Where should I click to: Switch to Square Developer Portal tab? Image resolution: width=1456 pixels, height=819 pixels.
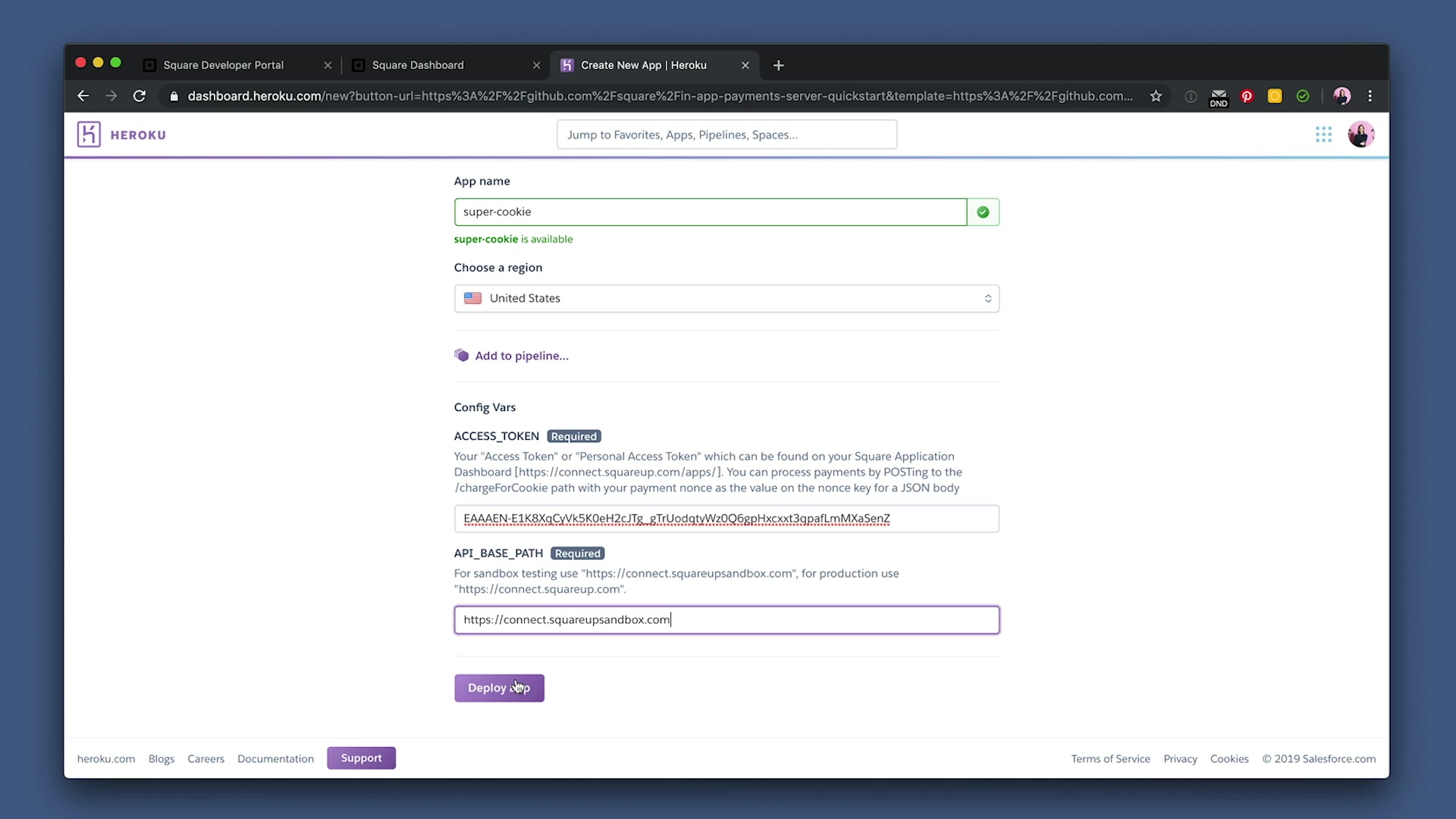pyautogui.click(x=224, y=65)
